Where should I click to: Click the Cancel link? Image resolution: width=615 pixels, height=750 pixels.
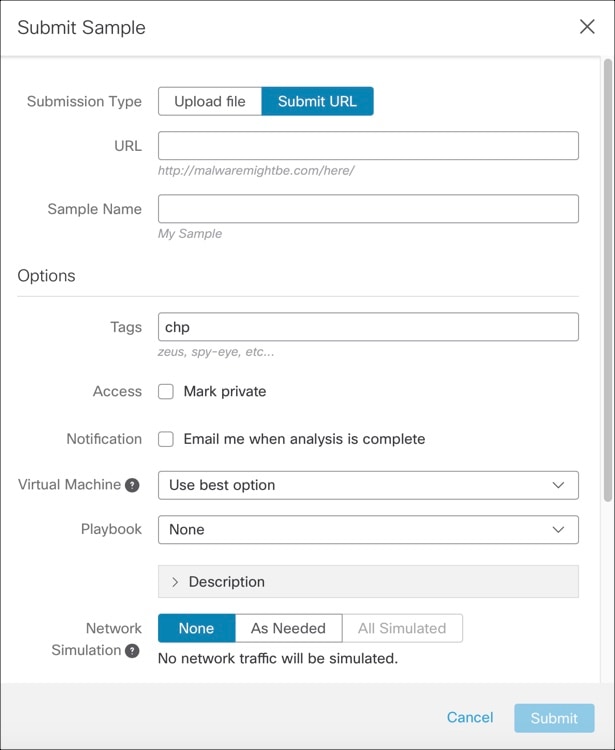(x=470, y=717)
